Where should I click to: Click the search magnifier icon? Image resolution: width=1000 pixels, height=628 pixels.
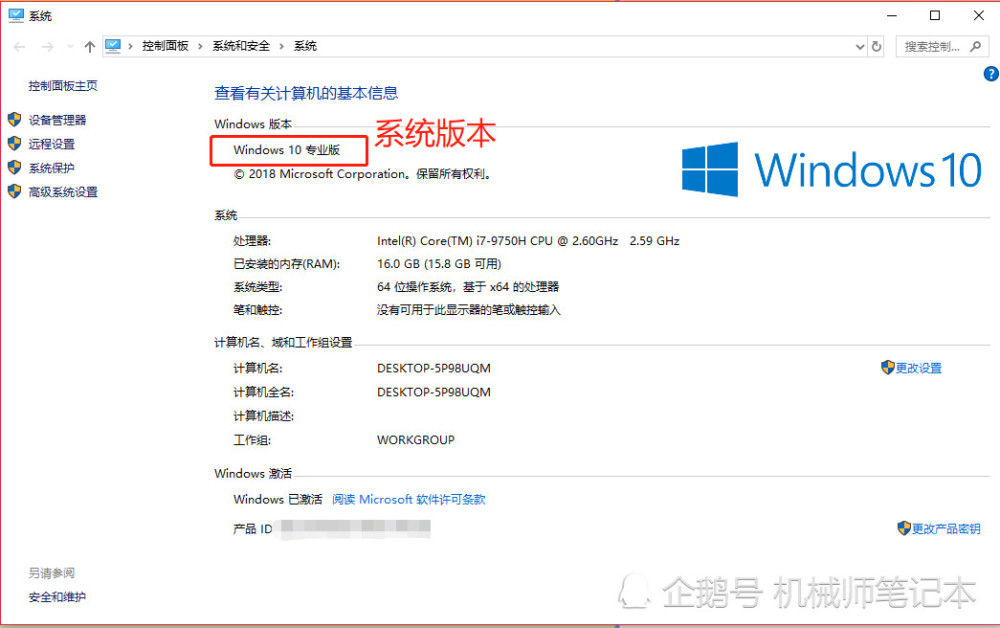pos(976,46)
